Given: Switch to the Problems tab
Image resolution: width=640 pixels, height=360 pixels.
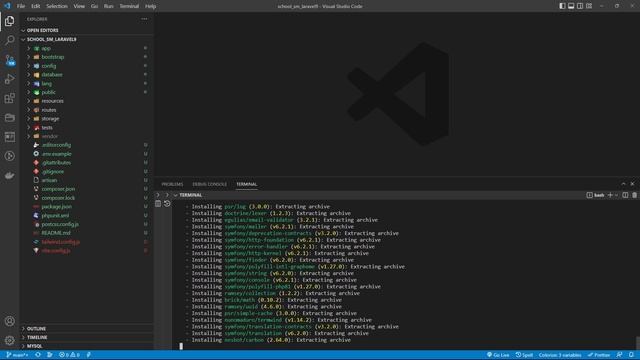Looking at the screenshot, I should pos(172,184).
